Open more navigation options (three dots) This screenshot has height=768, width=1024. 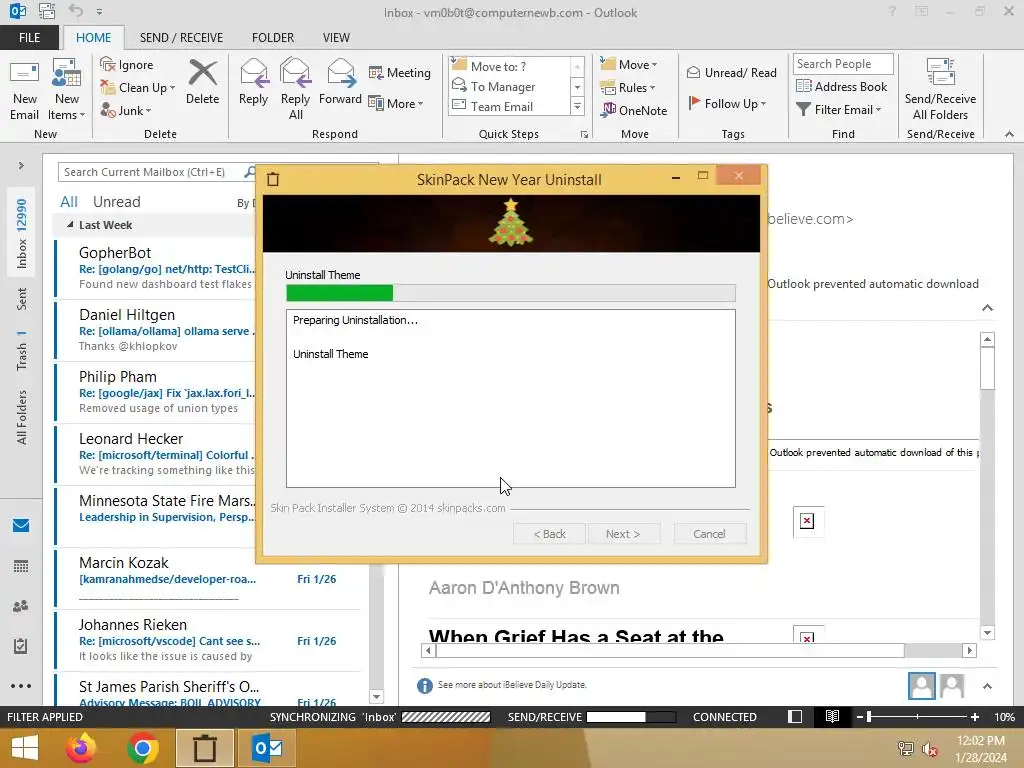click(x=21, y=686)
